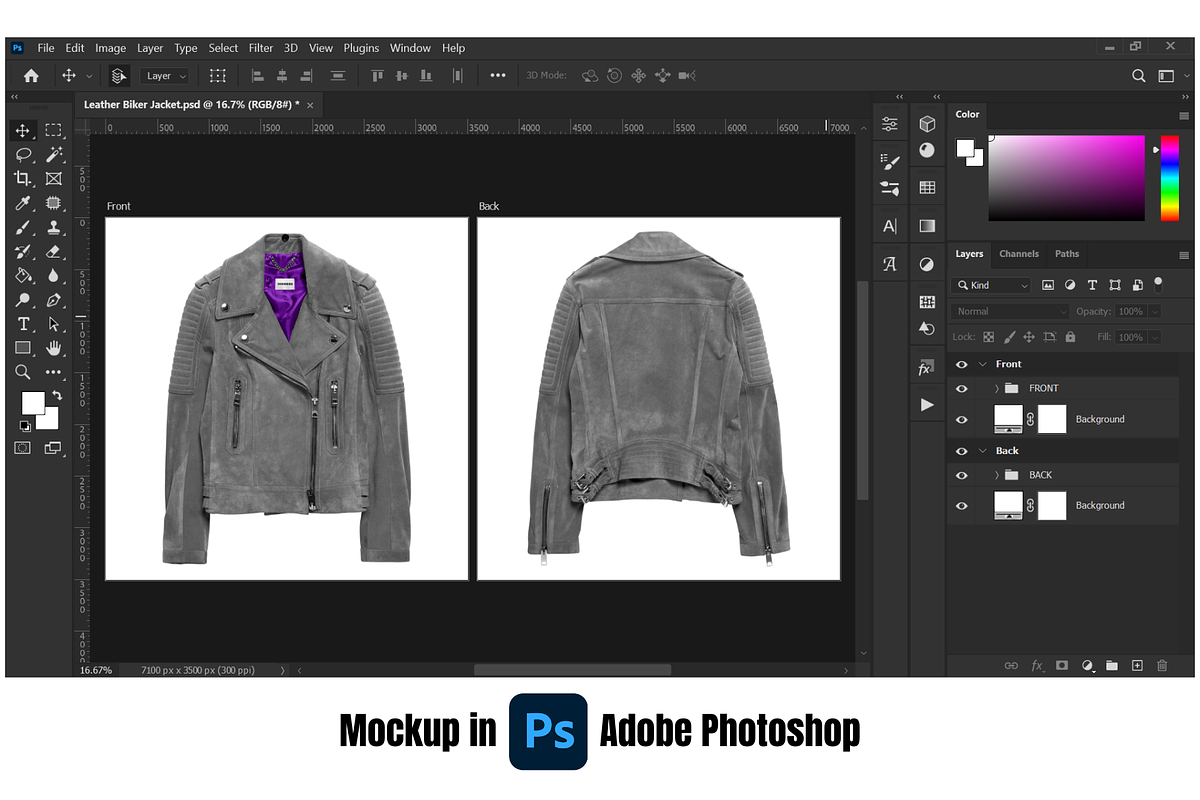Select the Paint Bucket tool
This screenshot has height=800, width=1200.
23,275
